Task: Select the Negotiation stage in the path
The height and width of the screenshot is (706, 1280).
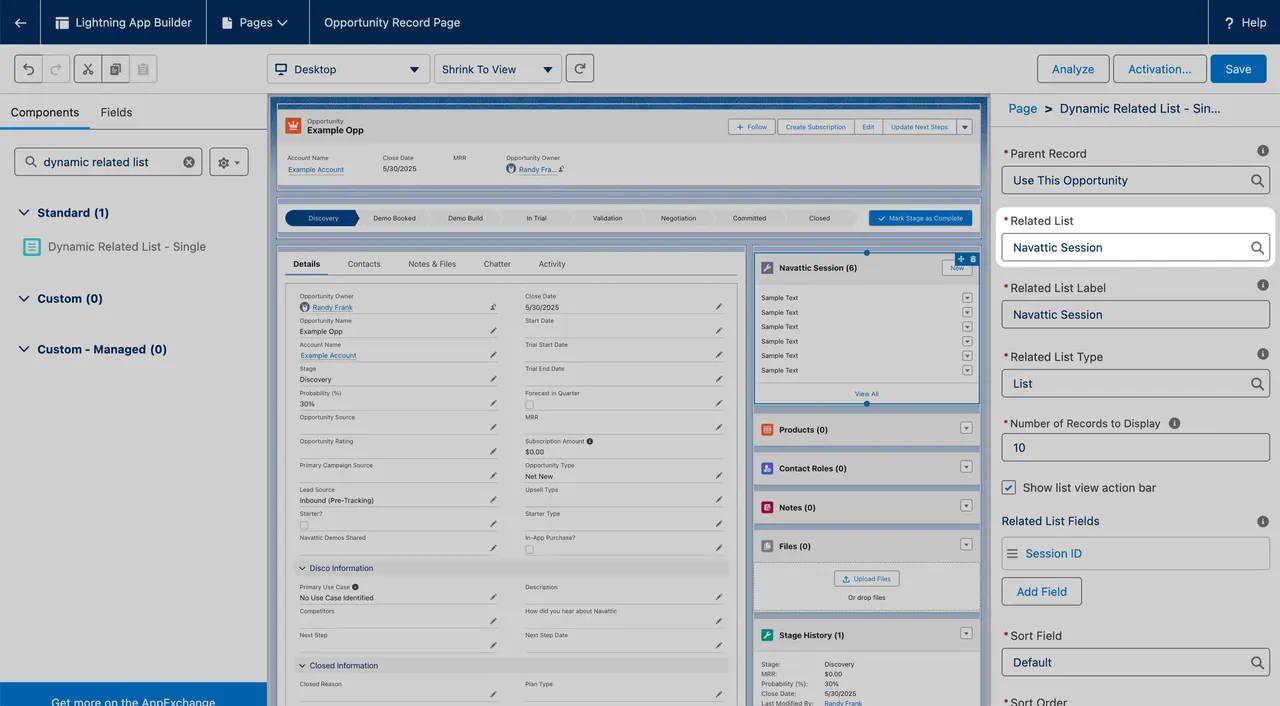Action: (678, 218)
